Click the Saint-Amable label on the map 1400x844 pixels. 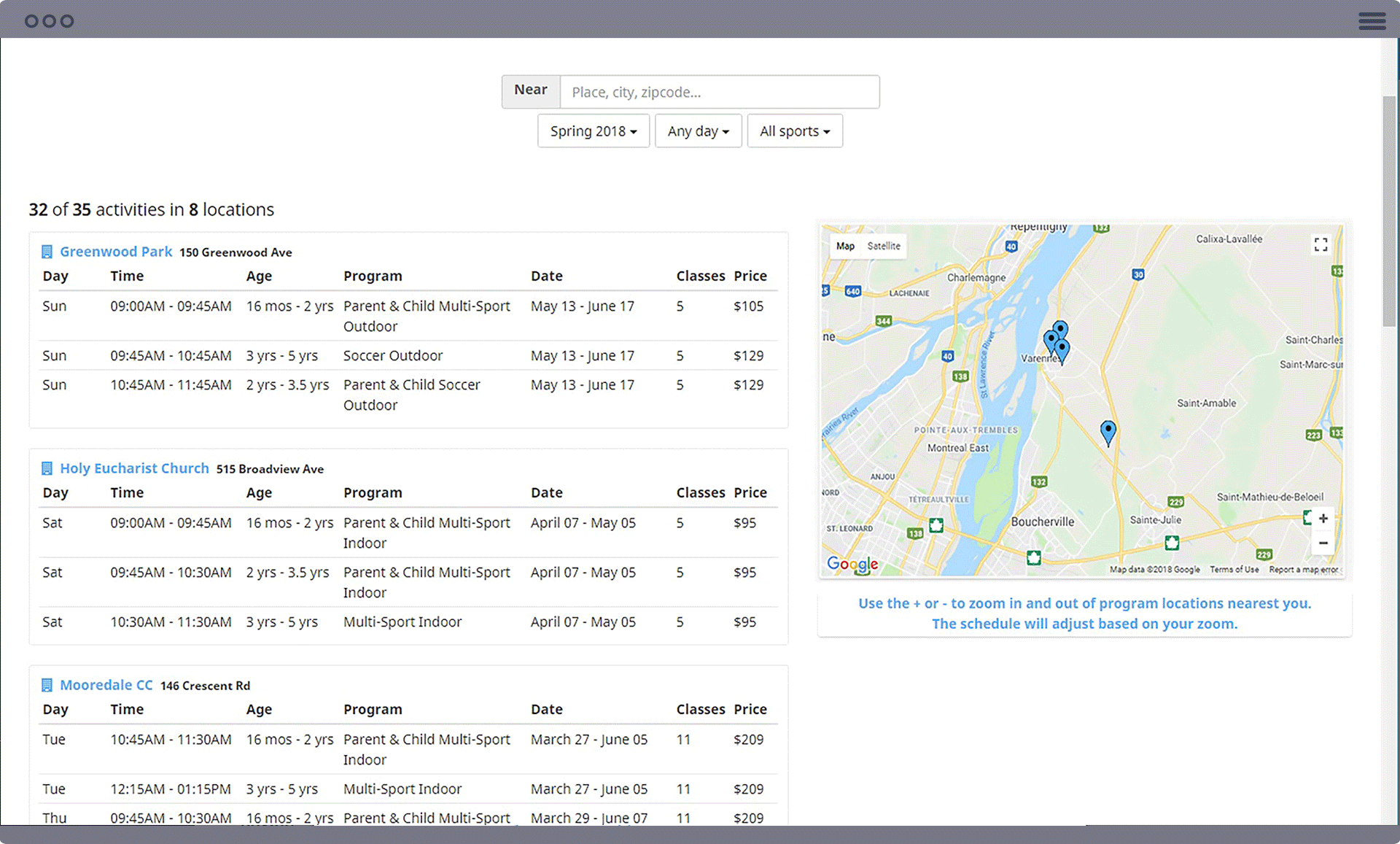pos(1206,403)
